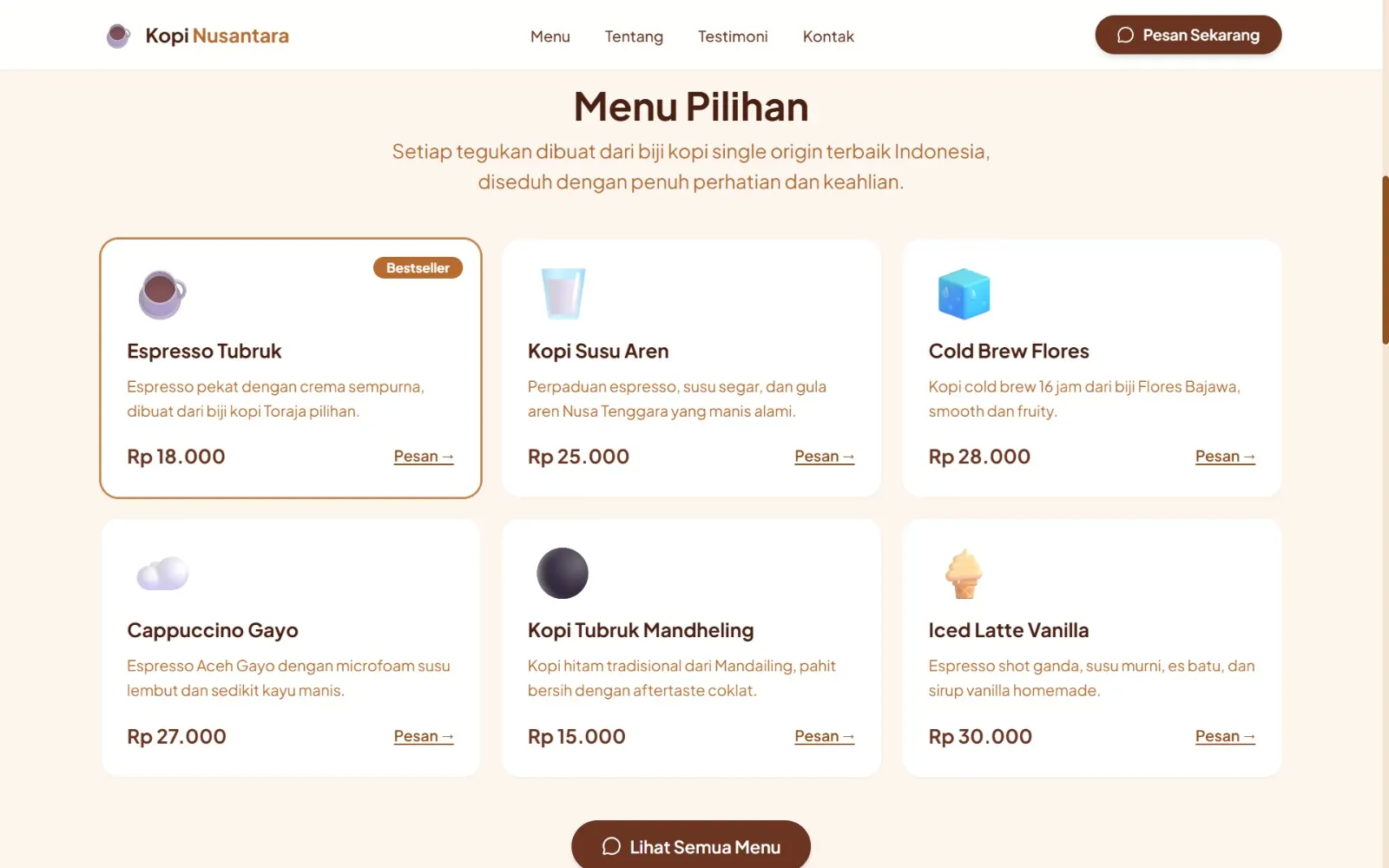Image resolution: width=1389 pixels, height=868 pixels.
Task: Select the black sphere icon on Kopi Tubruk Mandheling
Action: tap(563, 573)
